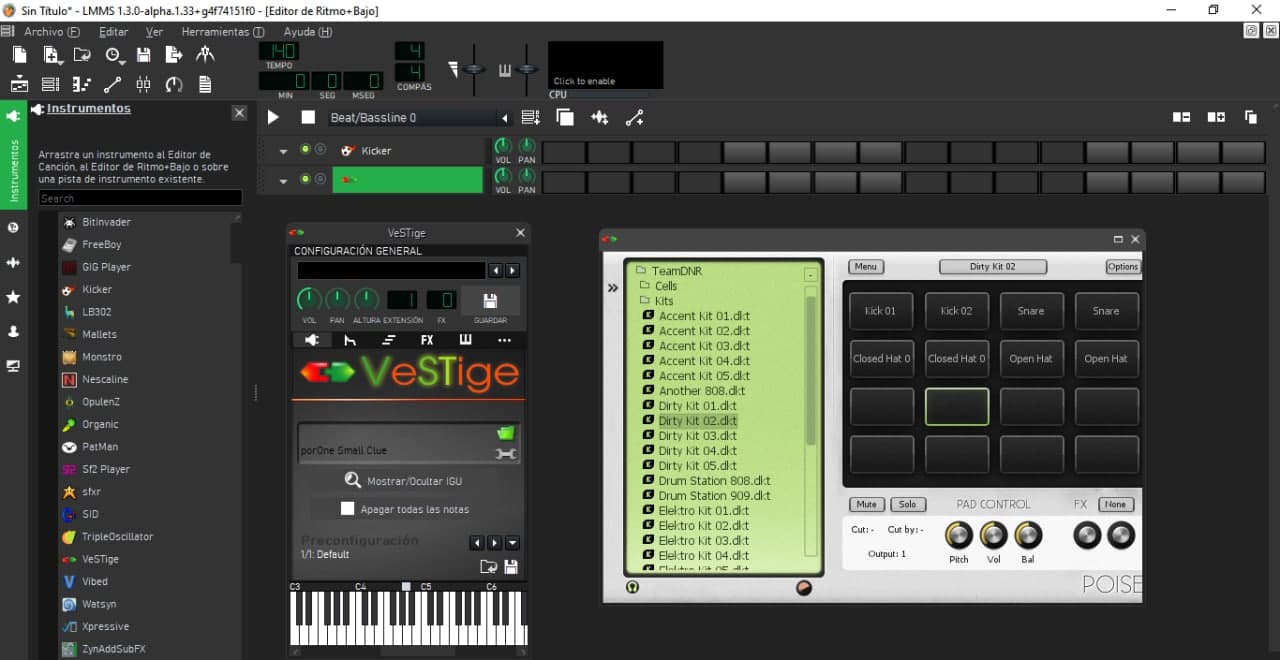This screenshot has height=660, width=1280.
Task: Stop Beat/Bassline playback
Action: point(308,117)
